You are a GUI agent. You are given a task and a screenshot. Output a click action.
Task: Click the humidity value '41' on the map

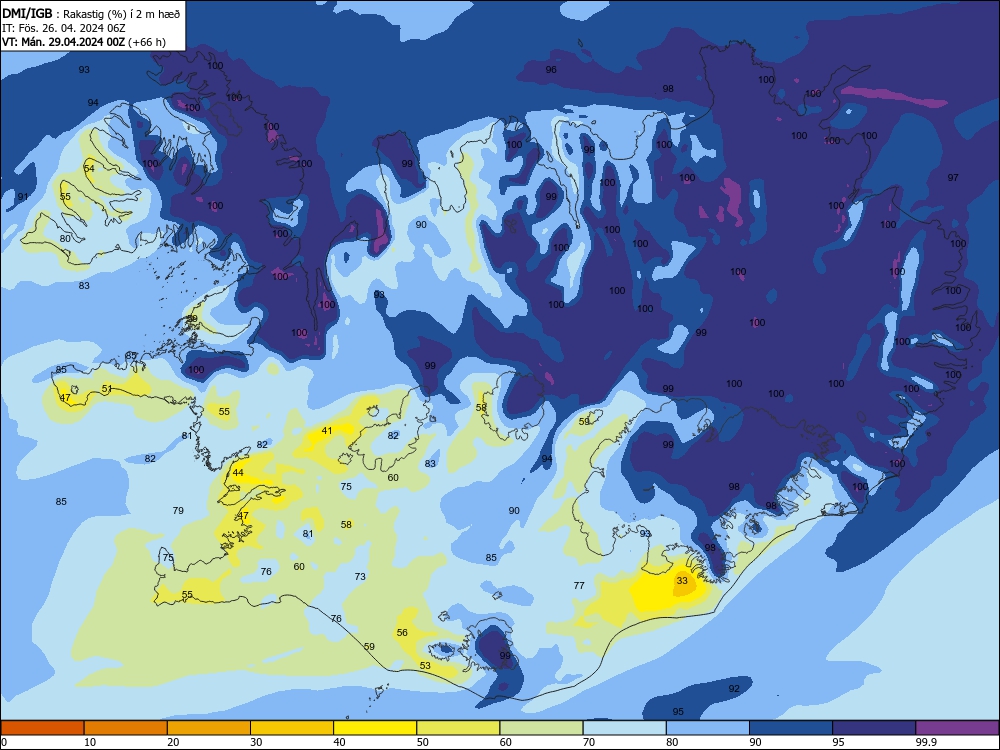pyautogui.click(x=327, y=430)
